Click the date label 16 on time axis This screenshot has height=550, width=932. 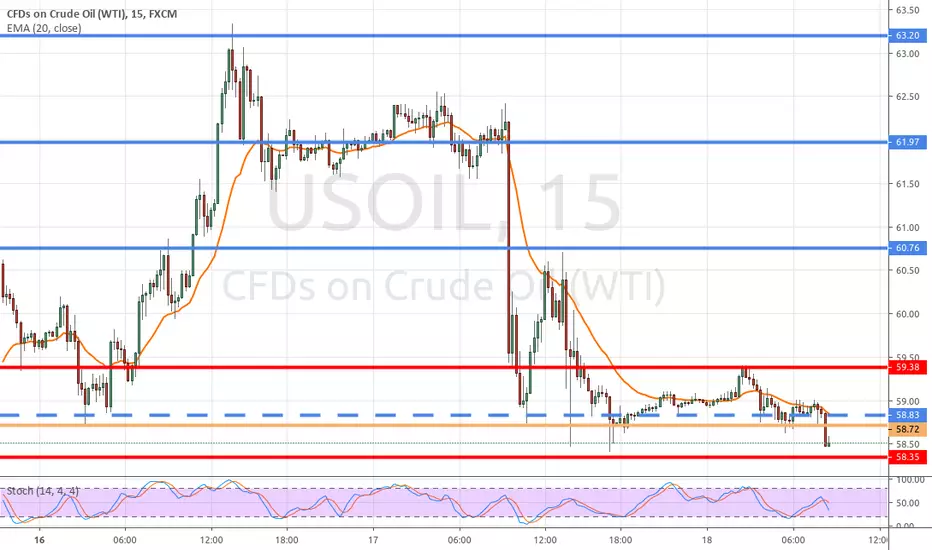39,540
